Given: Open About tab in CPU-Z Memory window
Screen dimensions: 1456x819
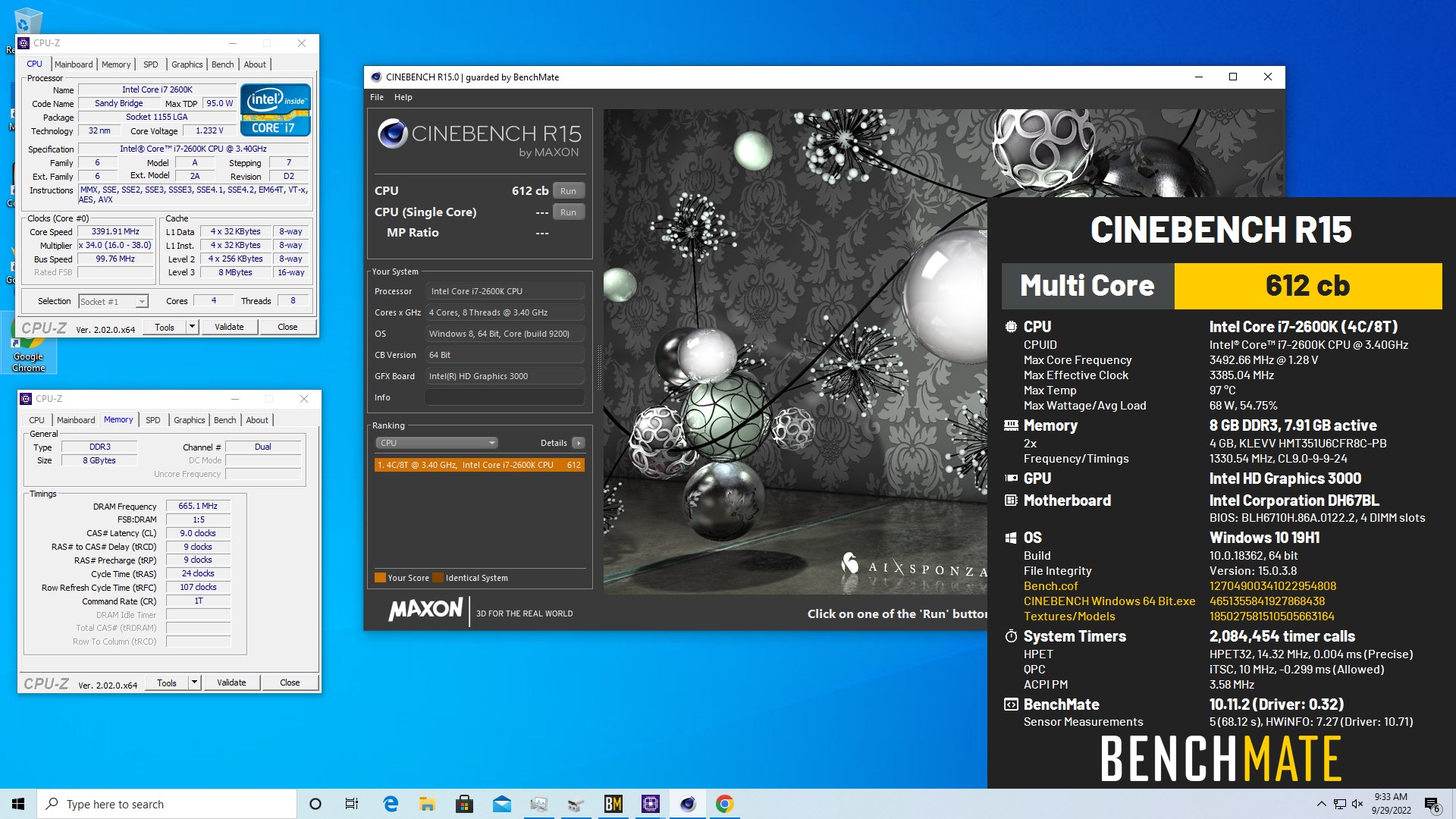Looking at the screenshot, I should click(257, 420).
